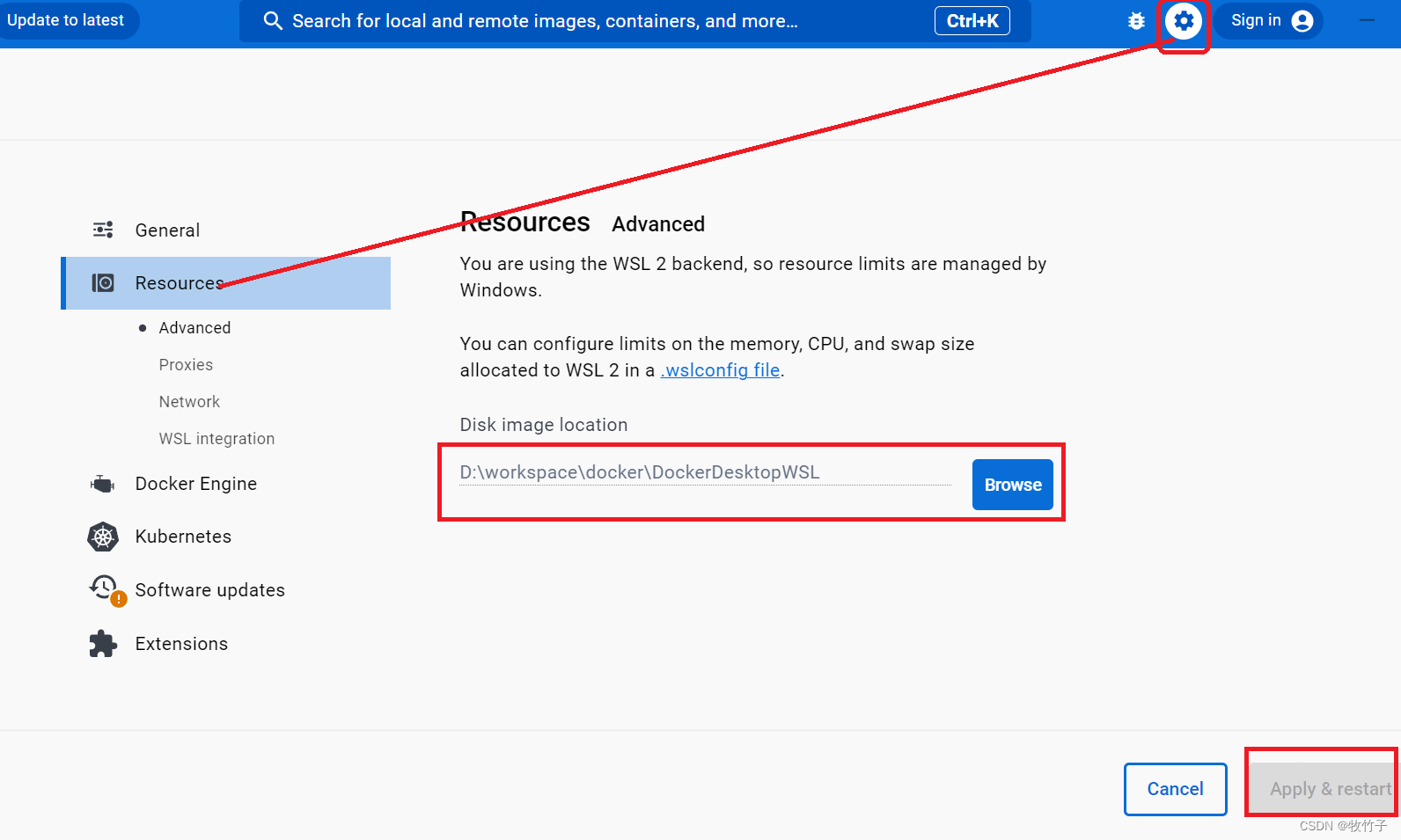Click the Resources disk icon
The width and height of the screenshot is (1401, 840).
[103, 282]
